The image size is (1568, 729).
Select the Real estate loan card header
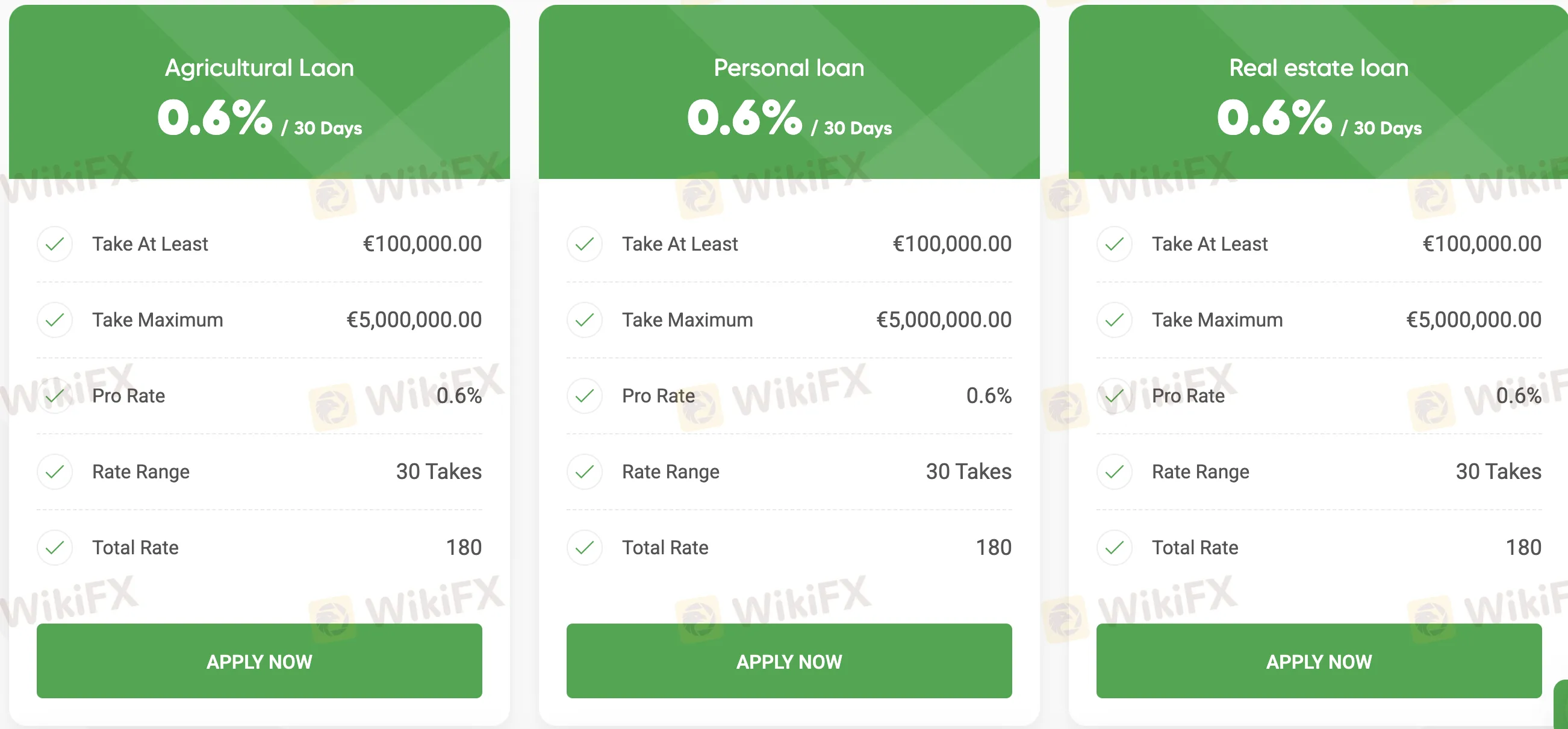point(1319,67)
